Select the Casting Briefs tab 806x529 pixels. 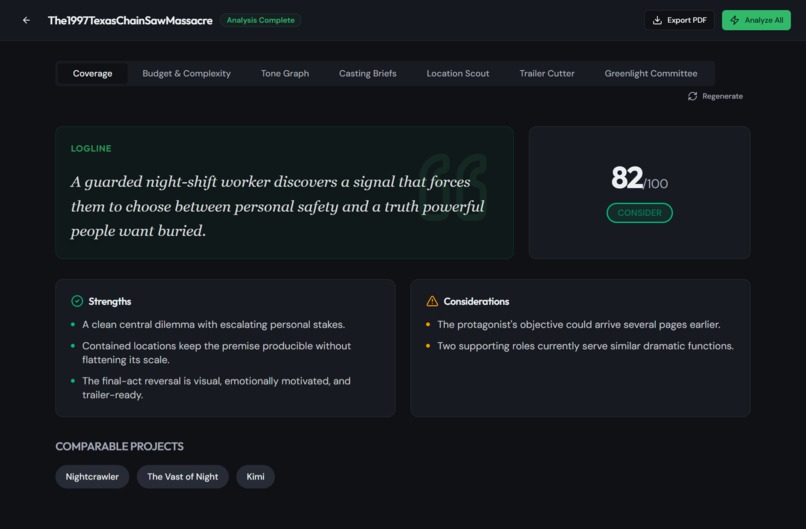pos(368,74)
